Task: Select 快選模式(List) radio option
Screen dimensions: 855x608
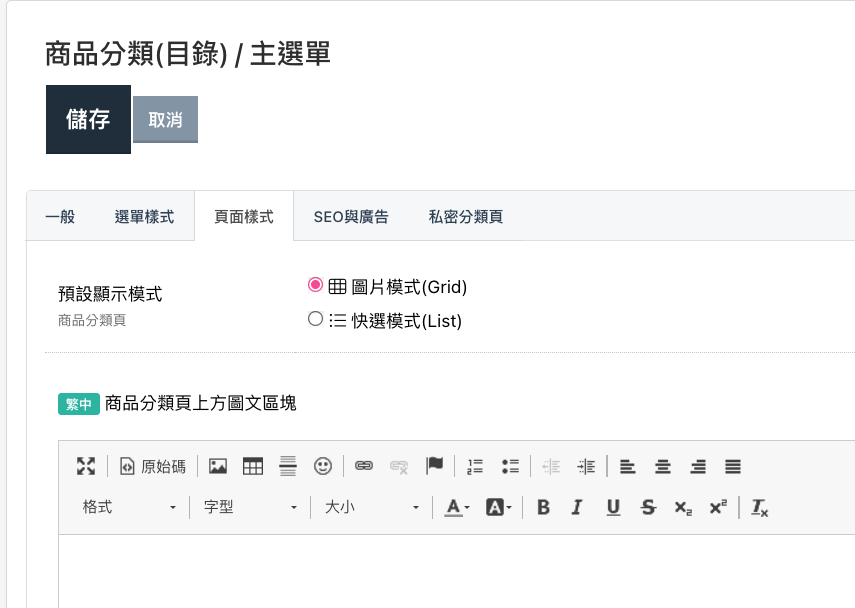Action: click(x=315, y=319)
